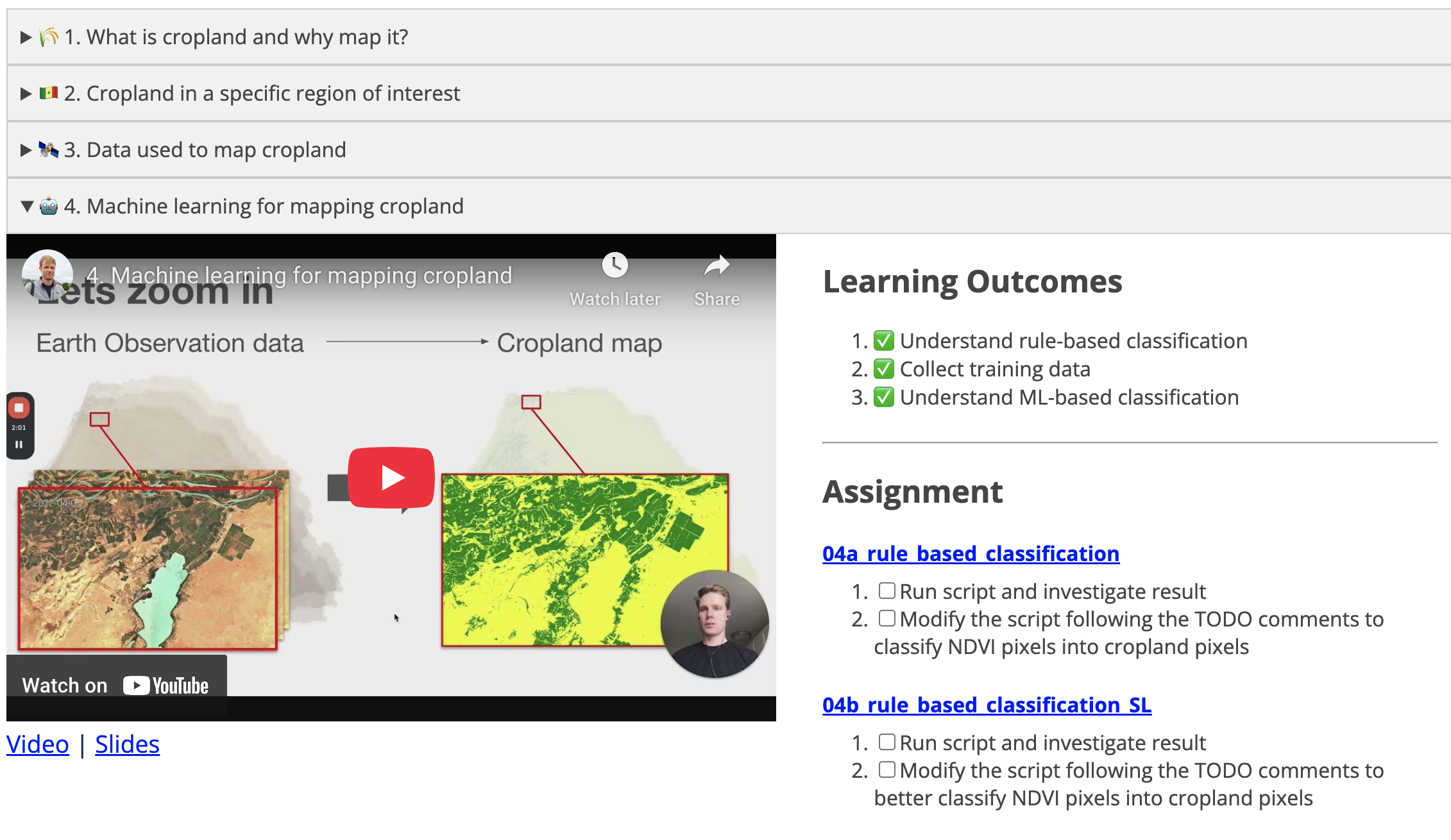Open "What is cropland and why map it?" section
Screen dimensions: 1451x840
pos(729,37)
